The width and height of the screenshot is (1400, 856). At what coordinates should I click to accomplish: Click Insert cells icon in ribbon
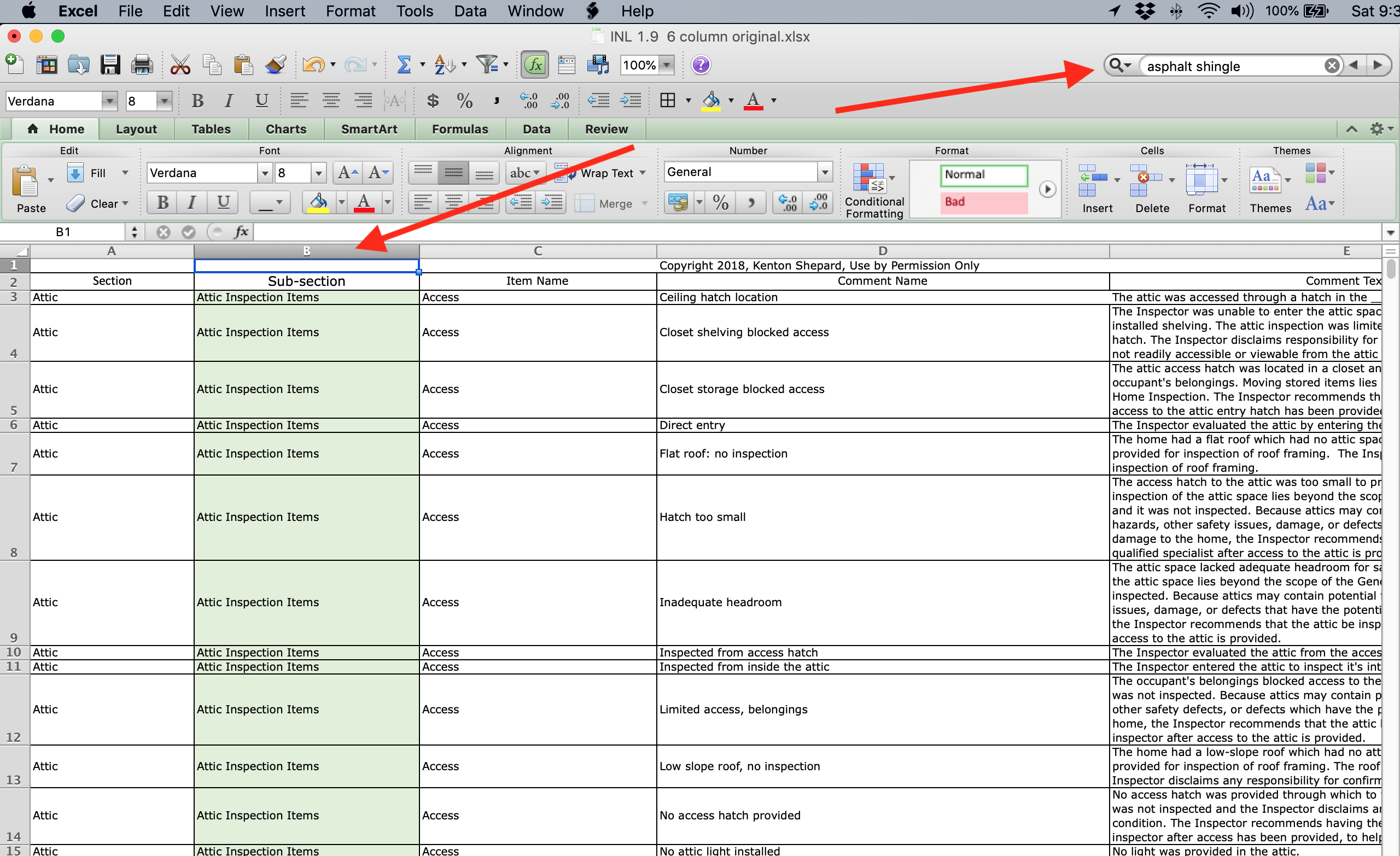(x=1094, y=180)
